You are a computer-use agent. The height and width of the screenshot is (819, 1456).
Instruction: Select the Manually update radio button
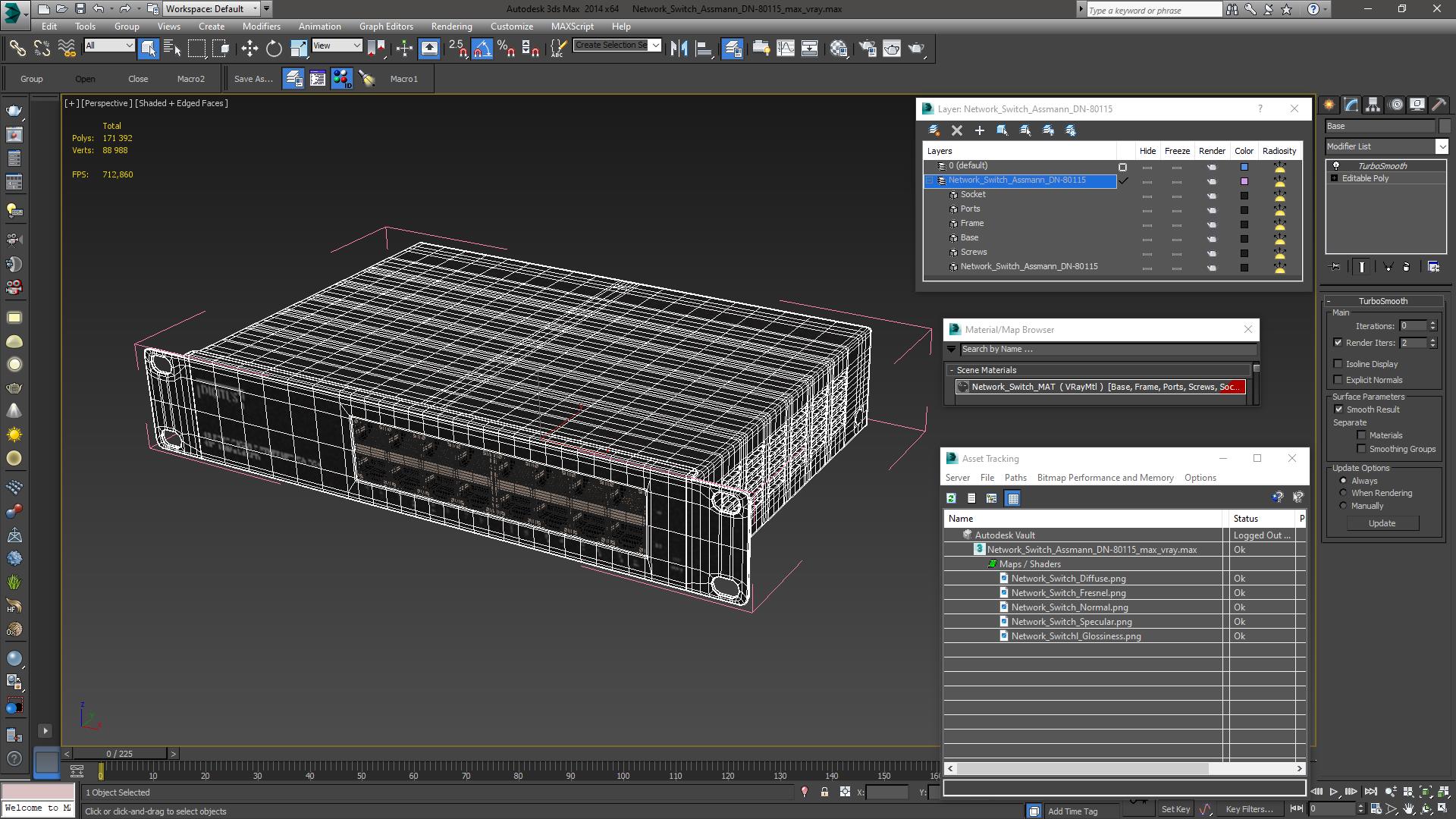pos(1344,506)
